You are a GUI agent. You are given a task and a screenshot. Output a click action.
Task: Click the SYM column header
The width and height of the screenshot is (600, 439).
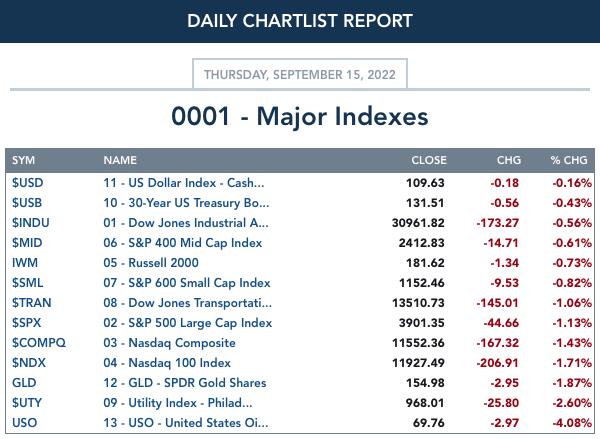tap(23, 160)
